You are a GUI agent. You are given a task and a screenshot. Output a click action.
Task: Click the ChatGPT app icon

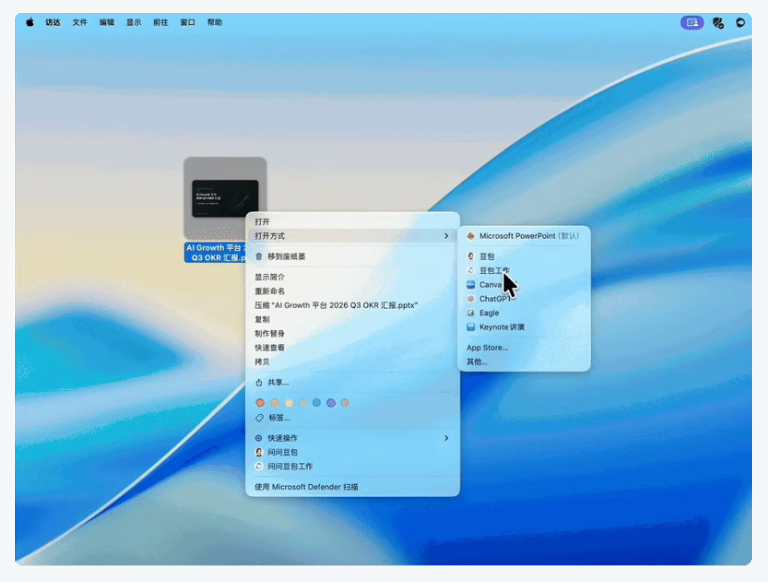471,299
